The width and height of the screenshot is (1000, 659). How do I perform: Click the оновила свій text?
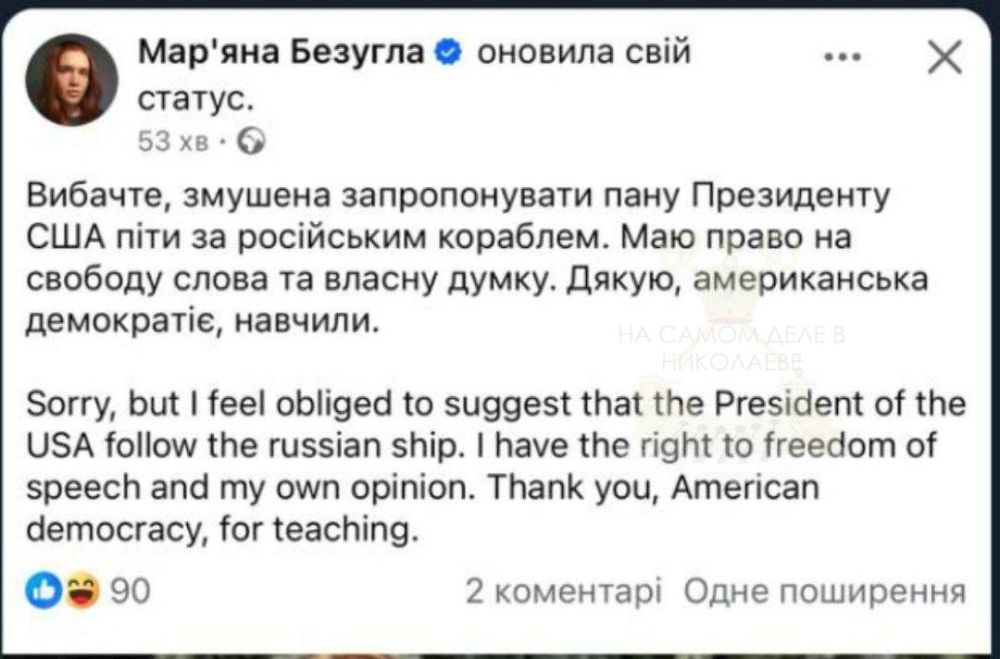coord(584,52)
